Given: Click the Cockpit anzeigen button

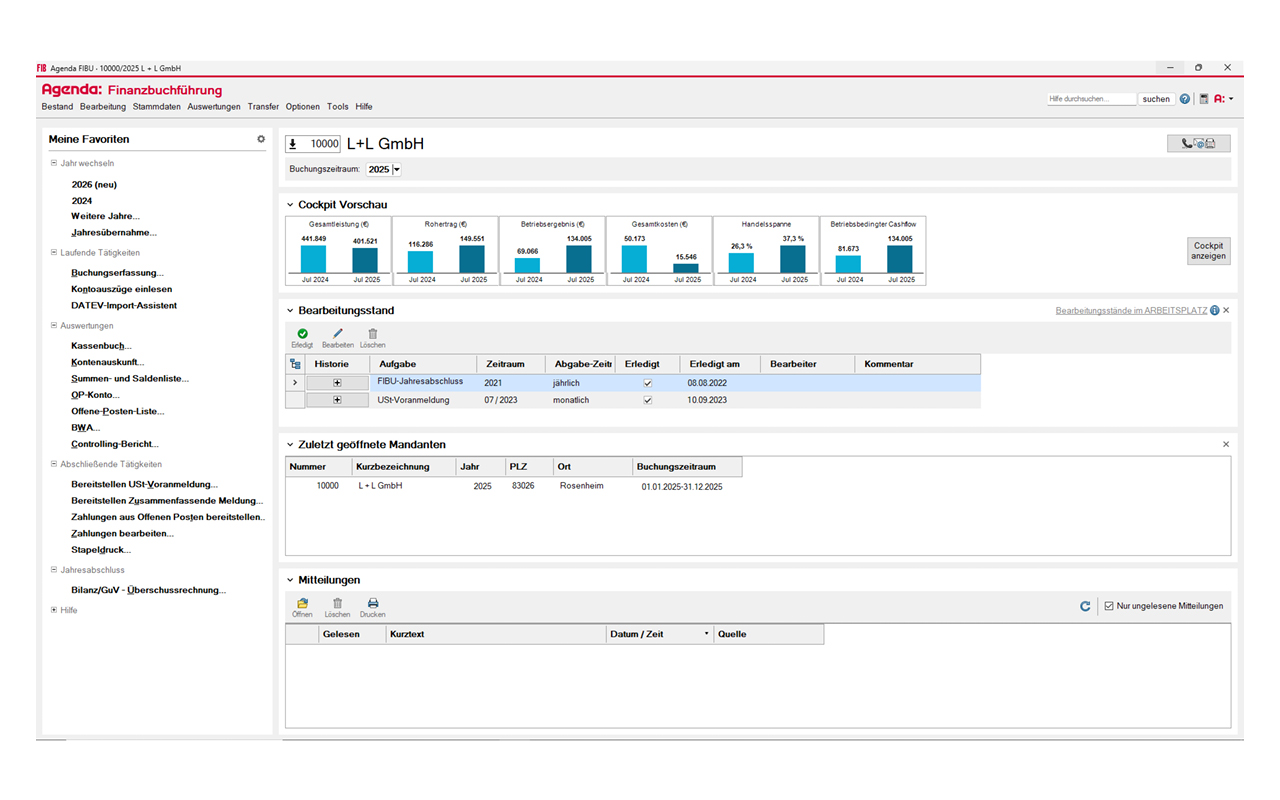Looking at the screenshot, I should [x=1208, y=251].
